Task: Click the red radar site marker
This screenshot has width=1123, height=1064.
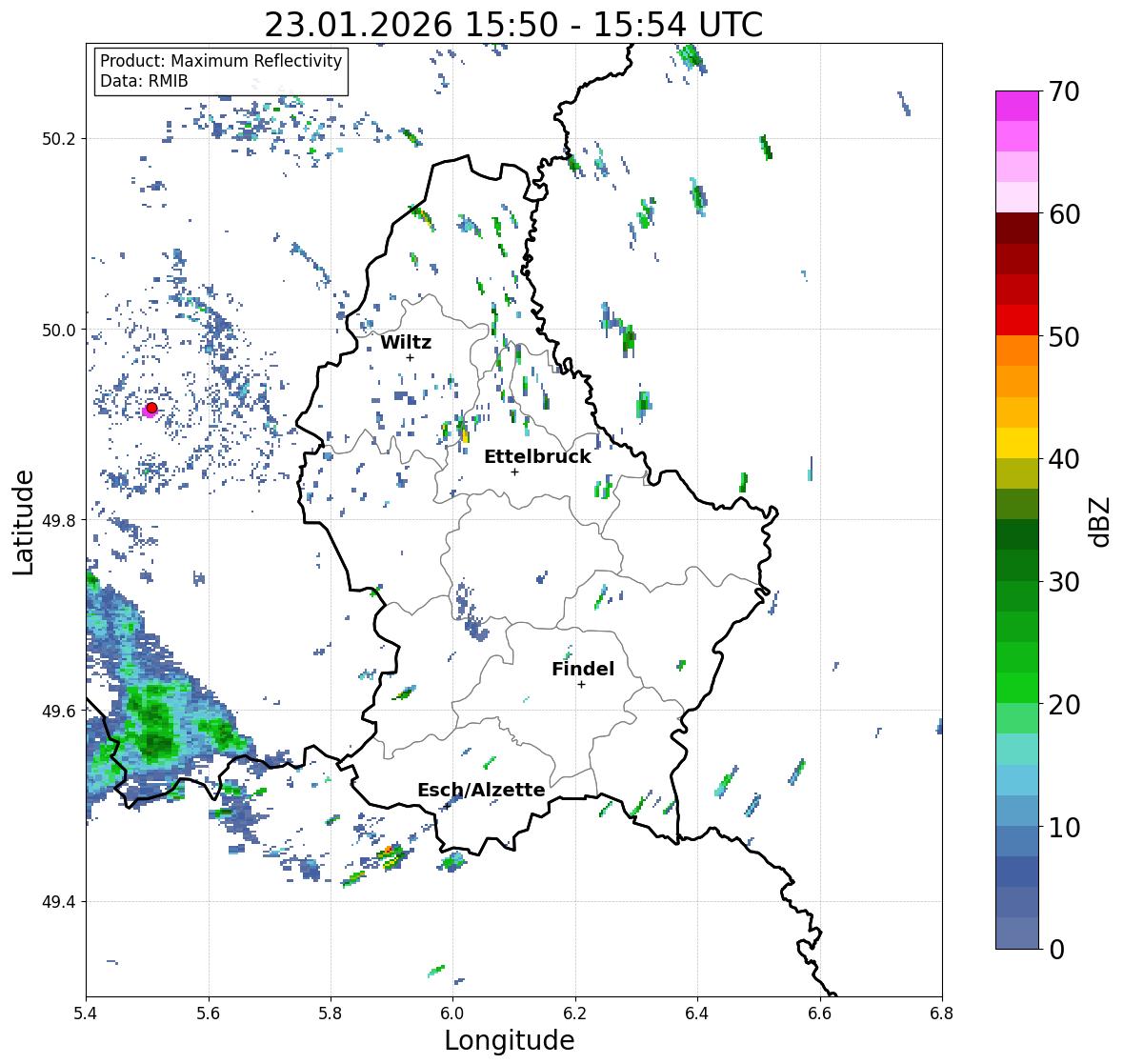Action: pyautogui.click(x=151, y=408)
